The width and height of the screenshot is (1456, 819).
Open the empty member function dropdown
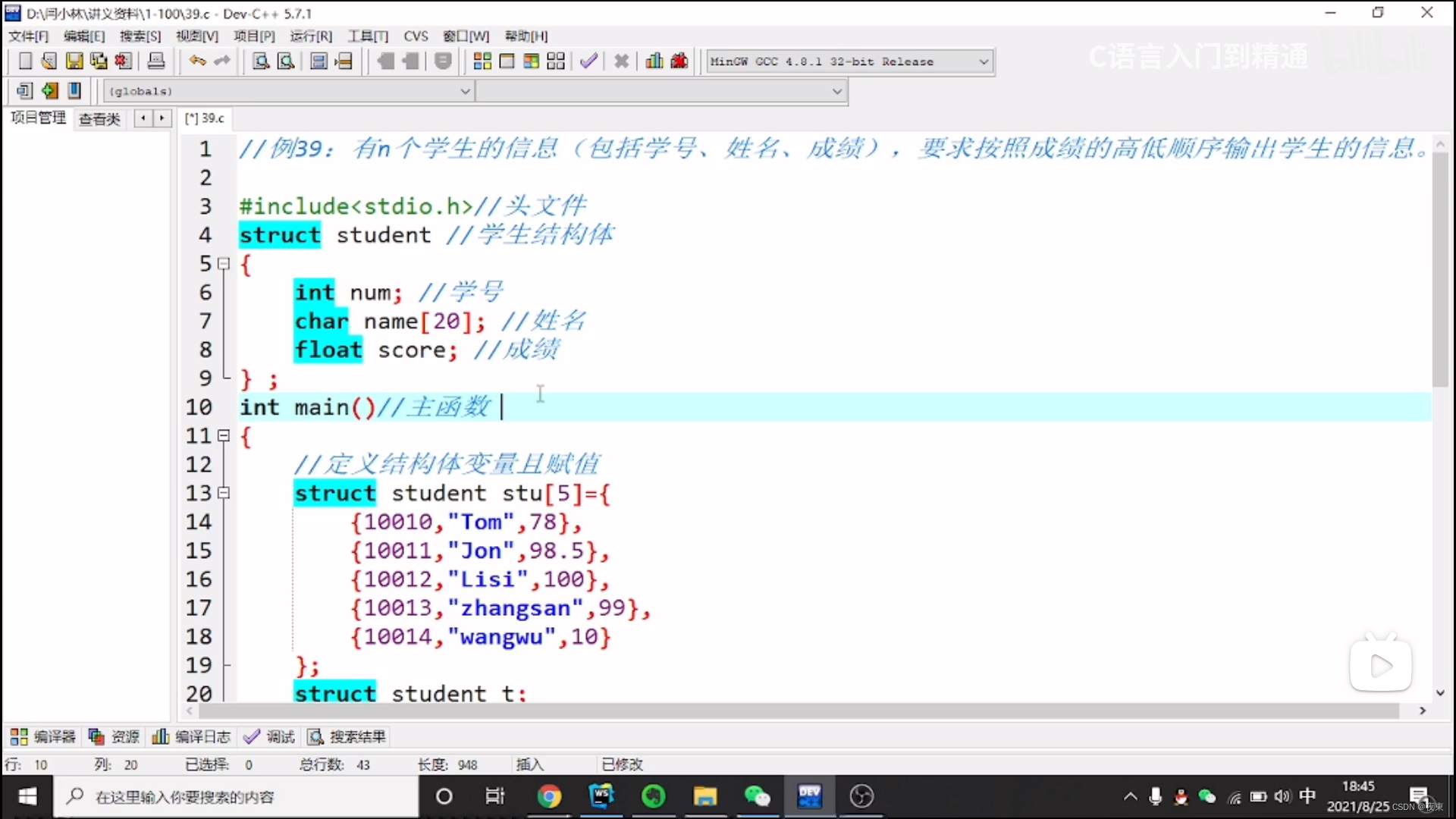[x=836, y=91]
